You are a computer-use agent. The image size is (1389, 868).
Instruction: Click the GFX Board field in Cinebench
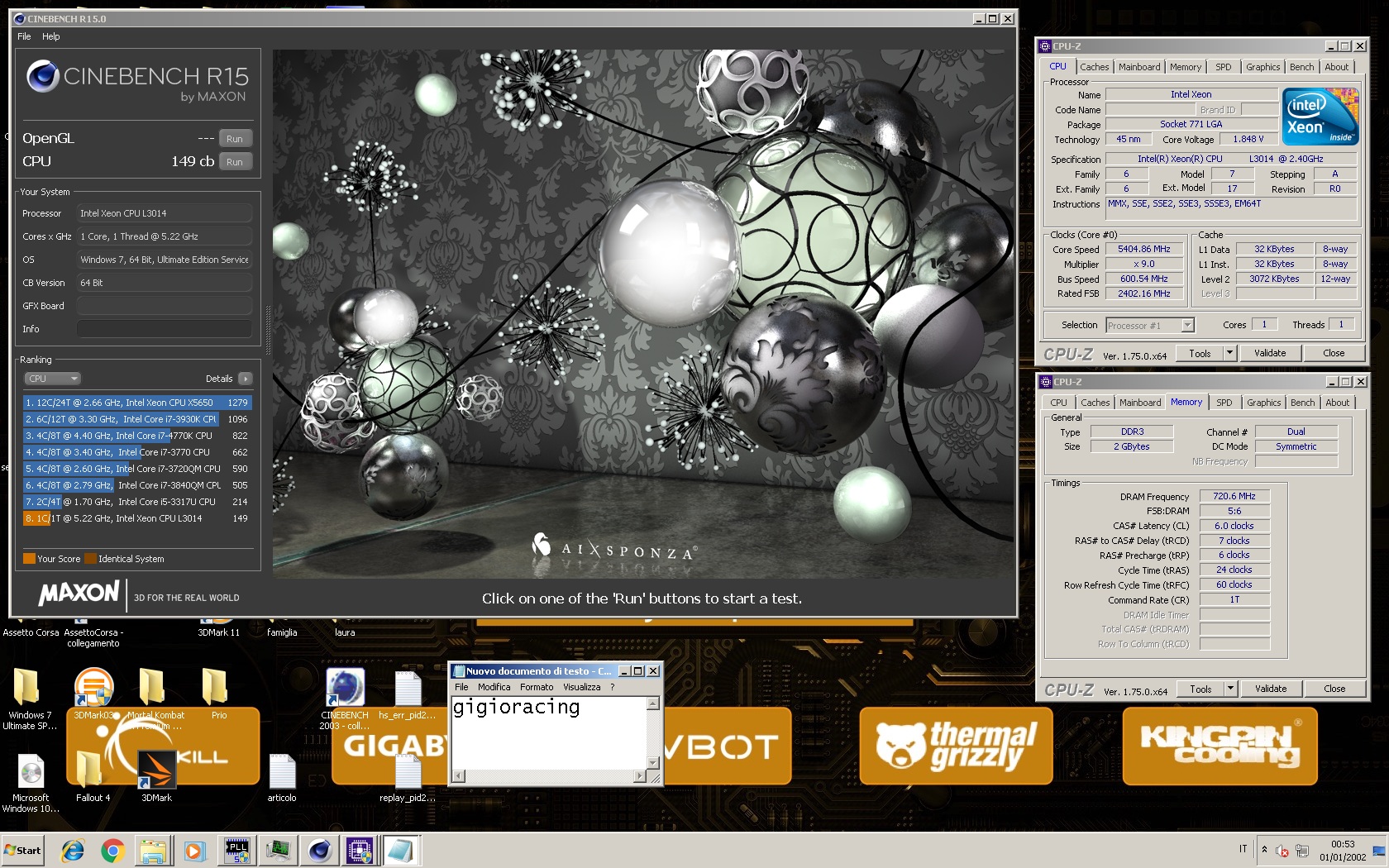[165, 306]
